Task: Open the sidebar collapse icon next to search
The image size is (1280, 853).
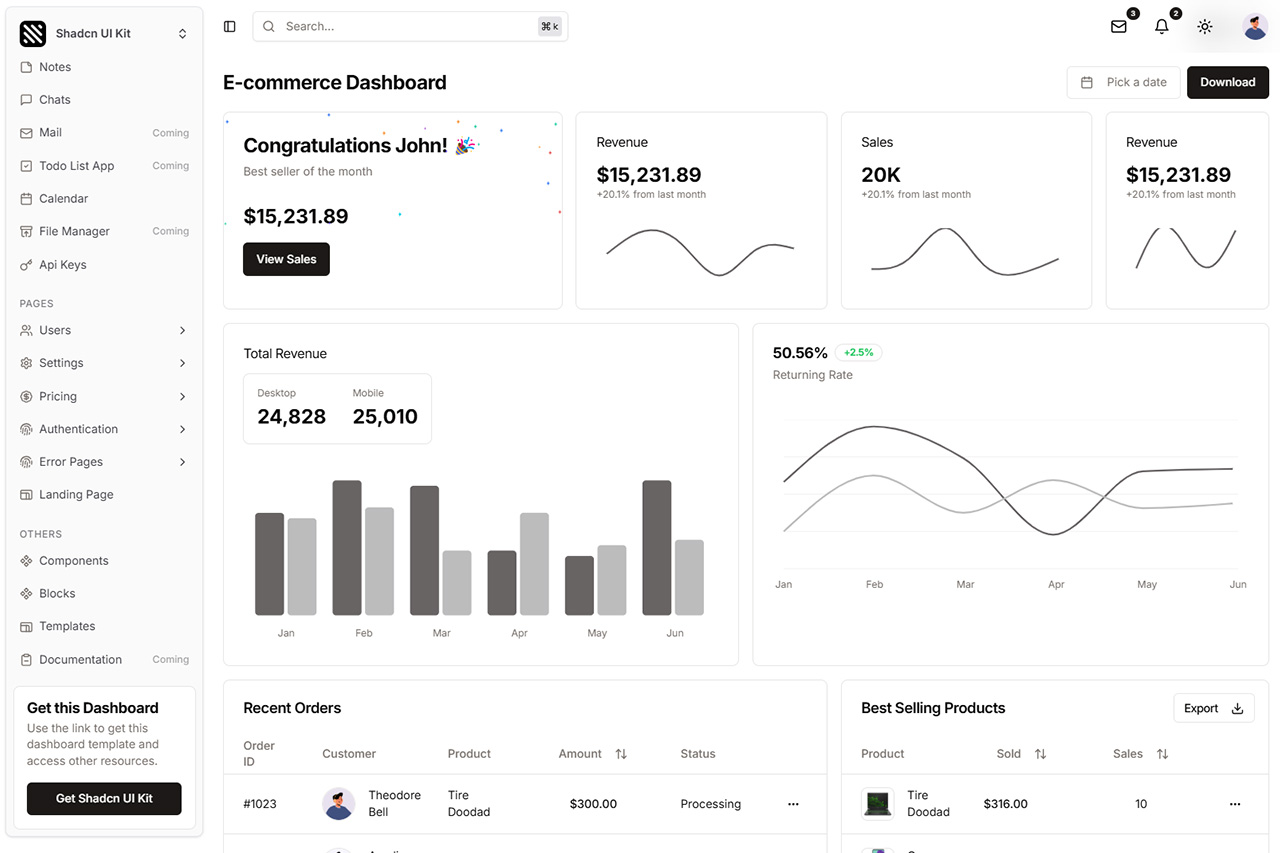Action: tap(229, 26)
